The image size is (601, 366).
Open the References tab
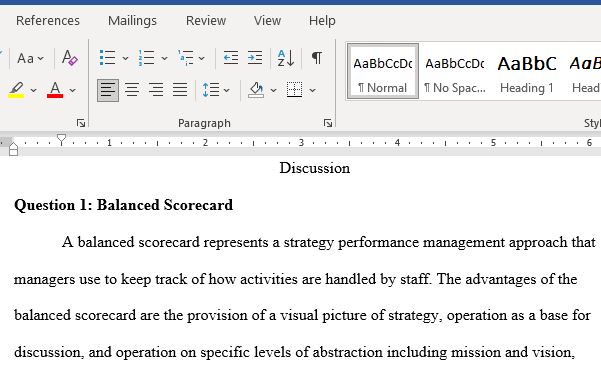click(48, 20)
